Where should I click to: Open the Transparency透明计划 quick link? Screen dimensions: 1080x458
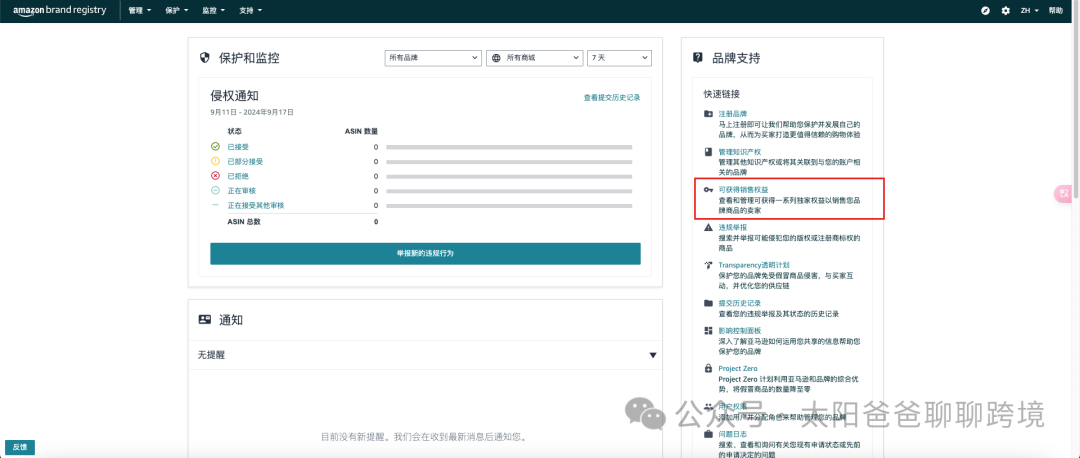[754, 265]
